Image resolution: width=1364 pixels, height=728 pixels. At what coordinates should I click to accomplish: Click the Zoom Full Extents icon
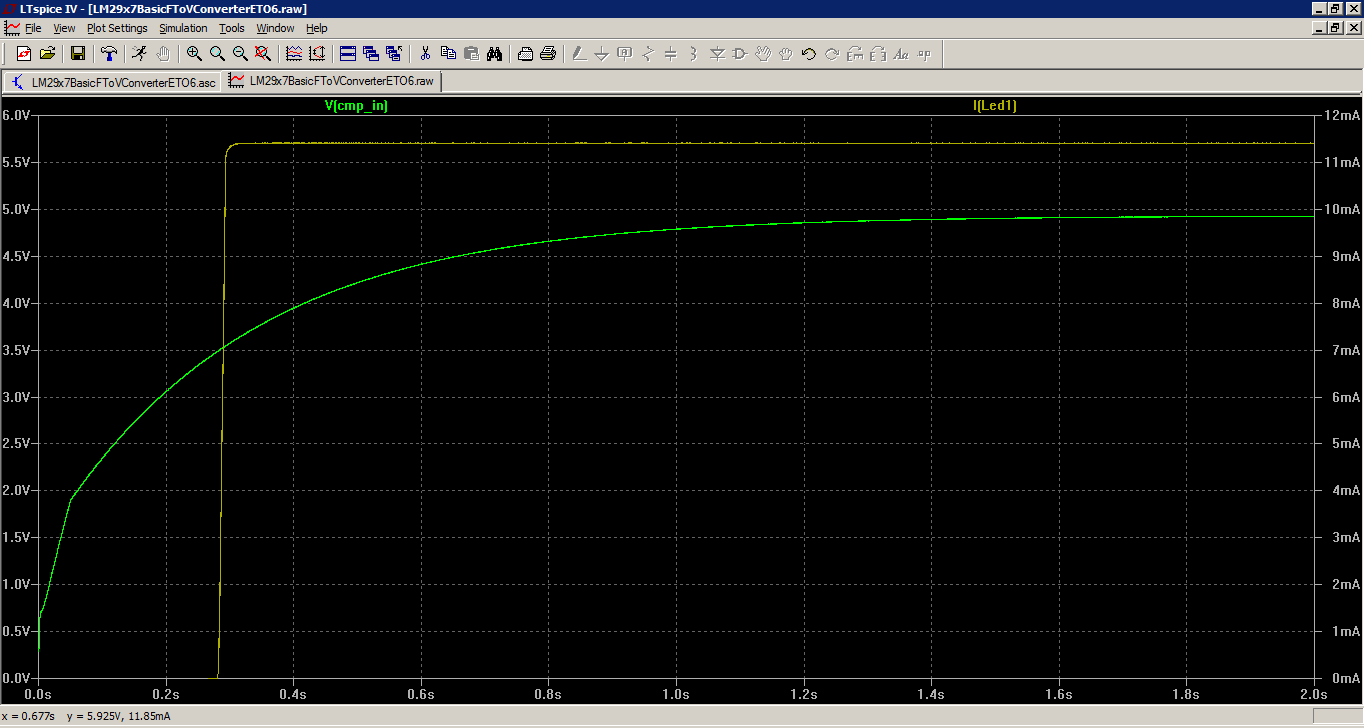[x=263, y=53]
